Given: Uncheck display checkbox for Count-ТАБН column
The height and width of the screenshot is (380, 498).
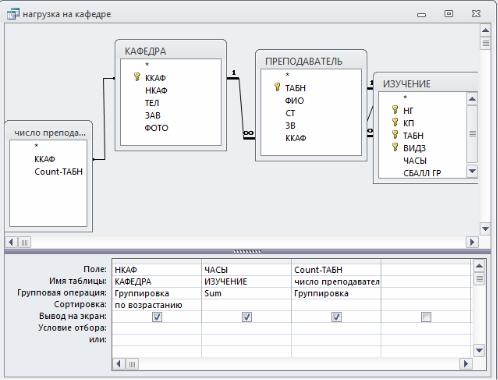Looking at the screenshot, I should [x=336, y=317].
